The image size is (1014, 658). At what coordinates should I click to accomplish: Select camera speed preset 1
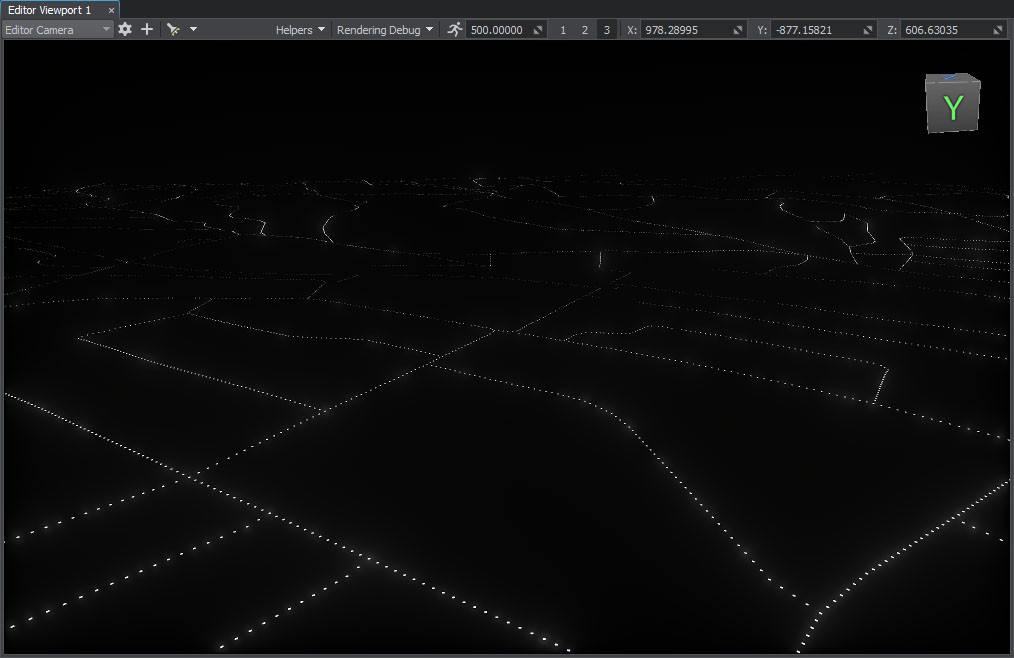coord(563,30)
